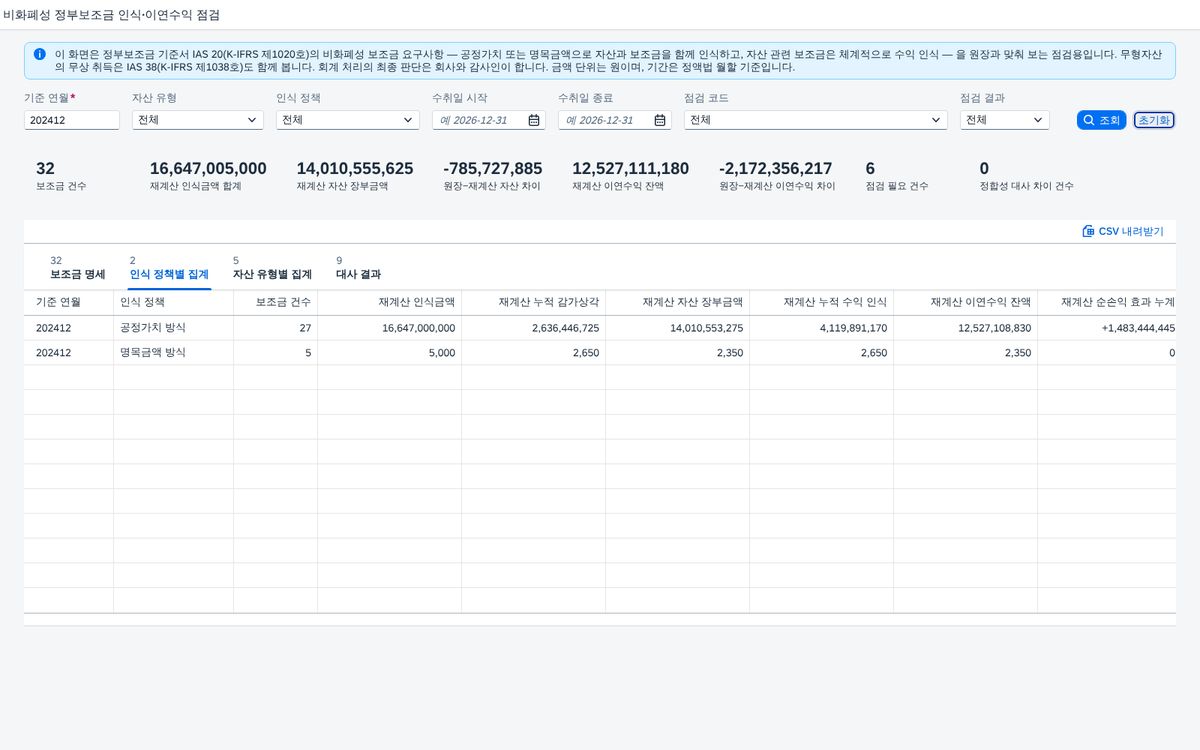The image size is (1200, 750).
Task: Focus the 기준 연월 input field
Action: pyautogui.click(x=72, y=120)
